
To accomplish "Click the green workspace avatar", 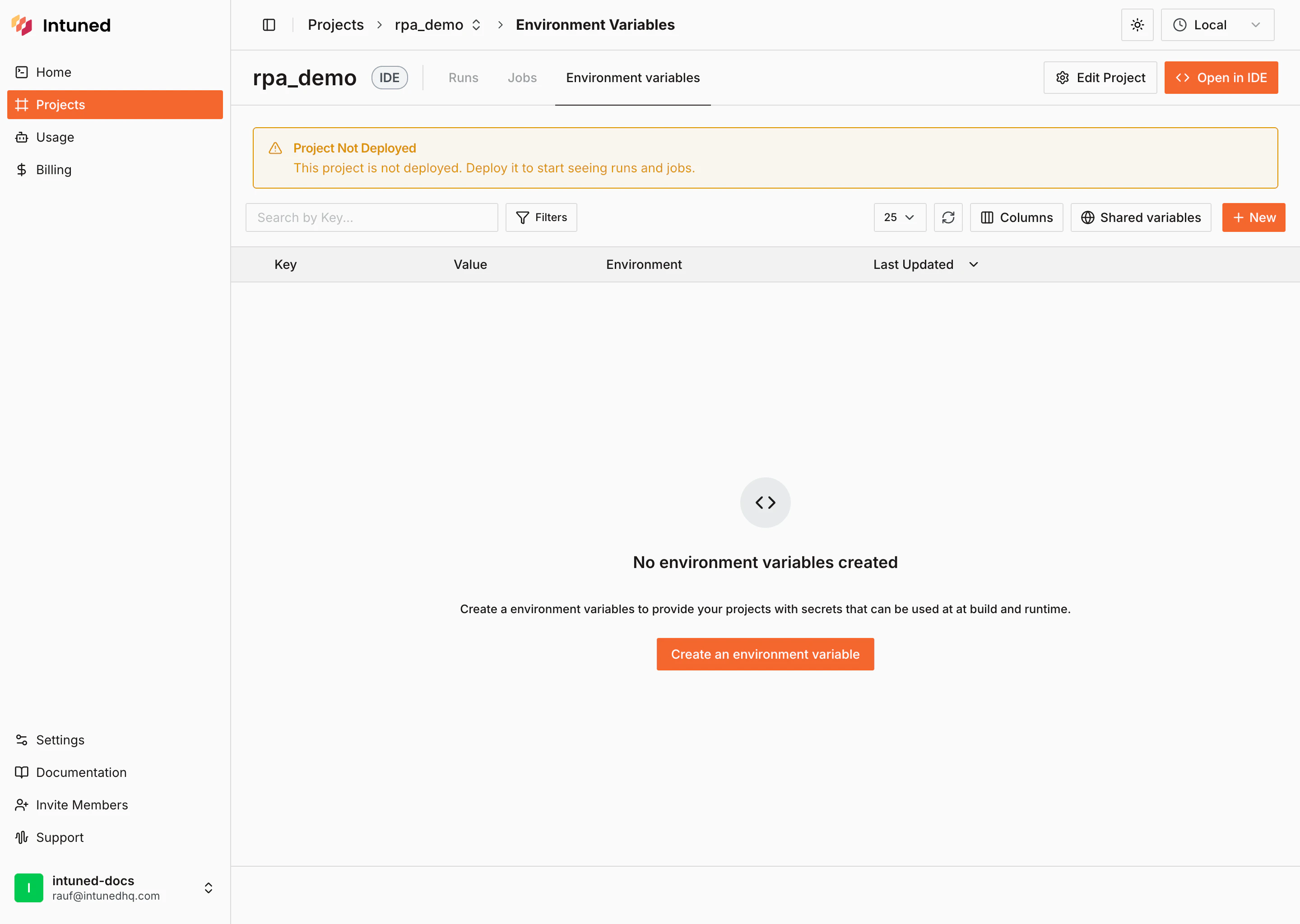I will coord(28,887).
